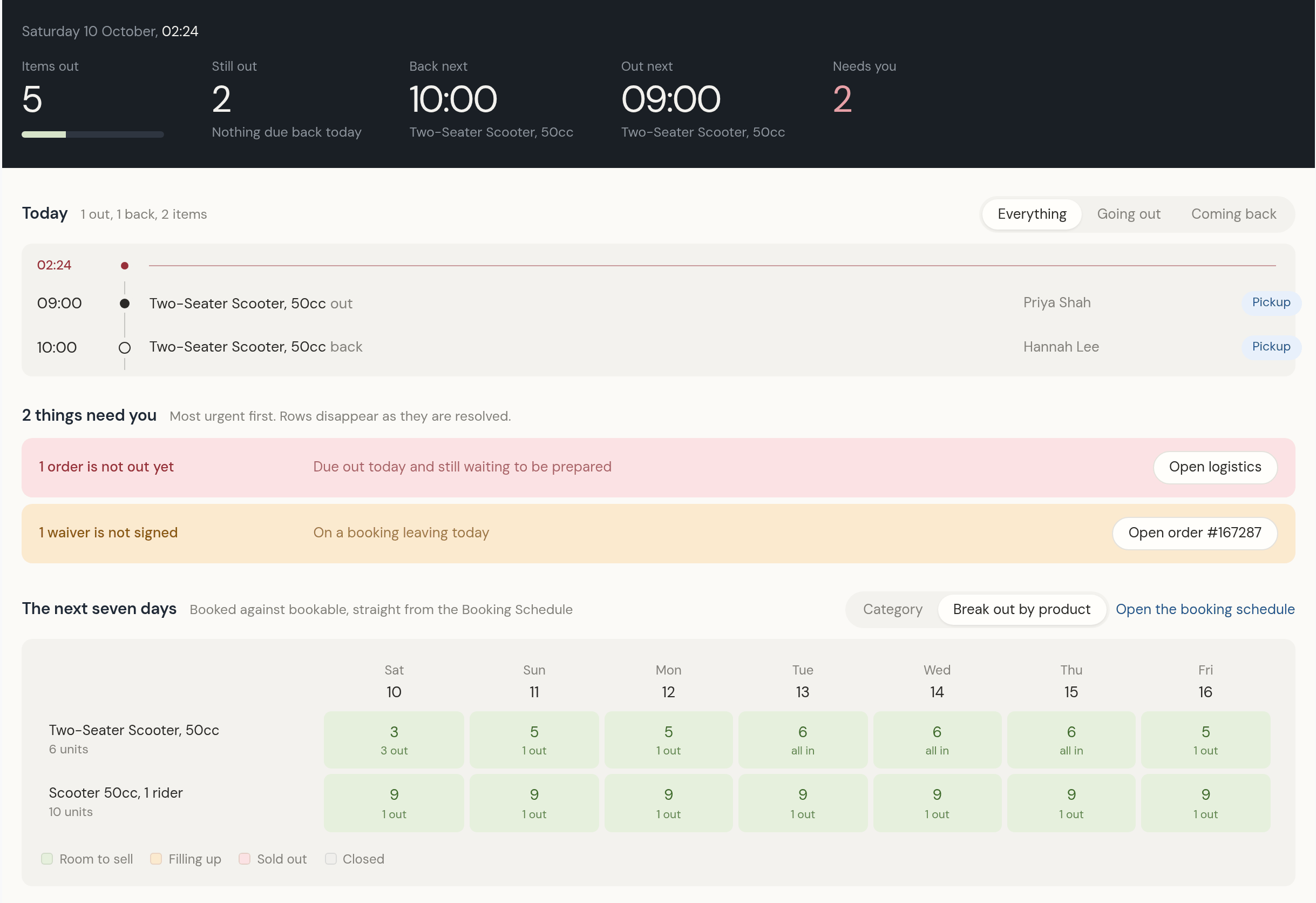Click the filled 09:00 timeline marker
The width and height of the screenshot is (1316, 903).
point(125,304)
